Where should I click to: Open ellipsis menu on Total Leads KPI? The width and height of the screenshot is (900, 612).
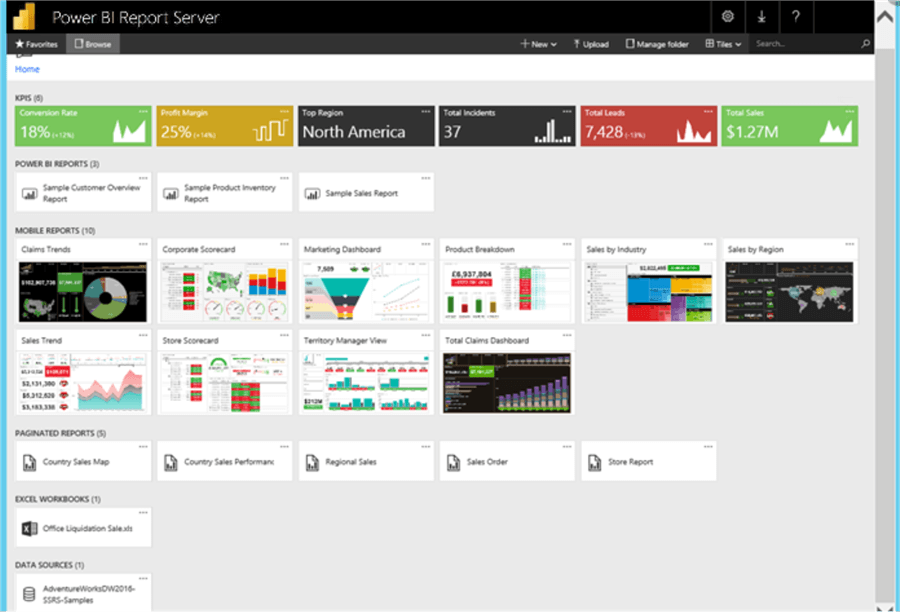(x=708, y=111)
